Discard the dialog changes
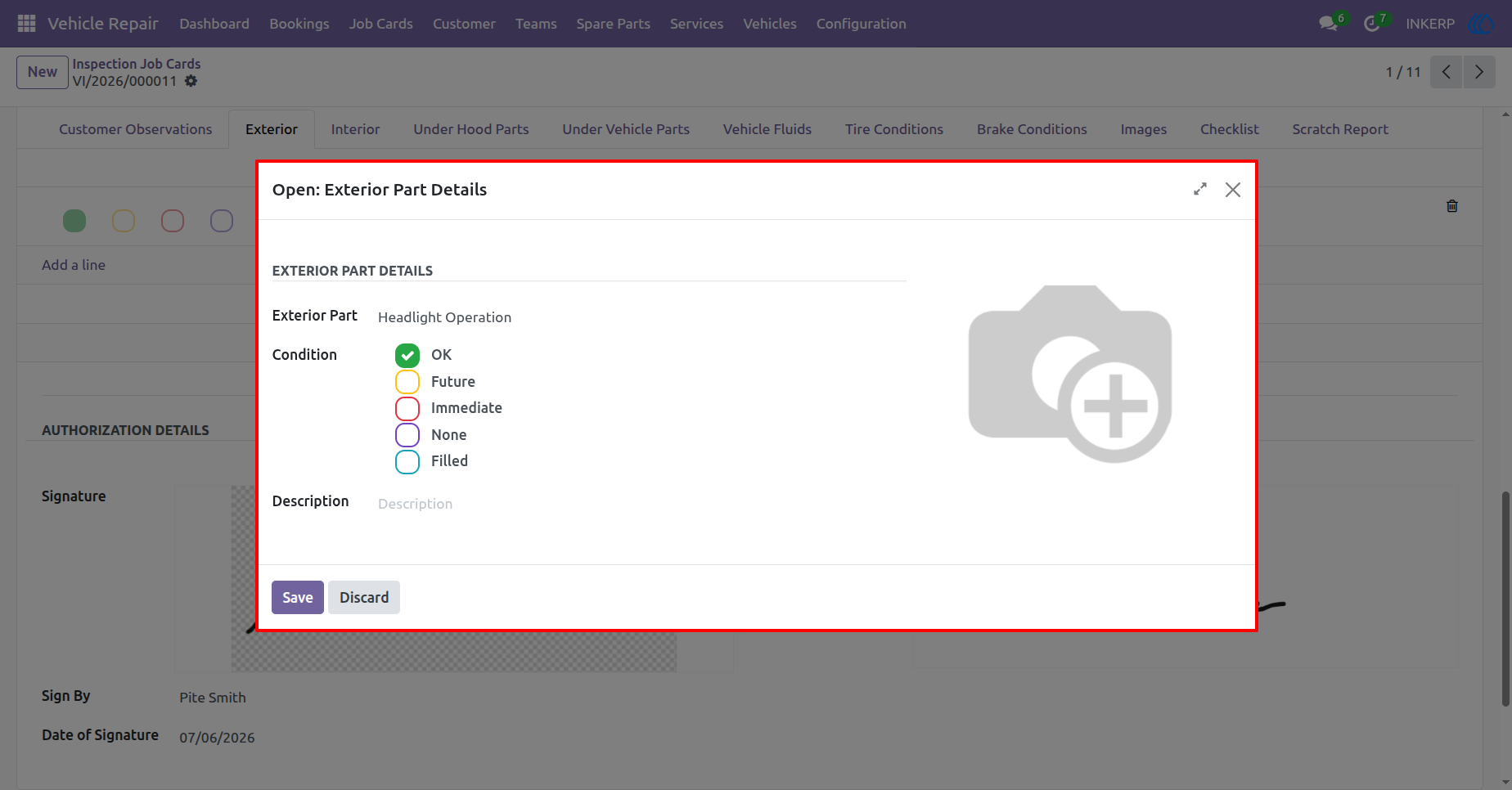Viewport: 1512px width, 790px height. [364, 598]
